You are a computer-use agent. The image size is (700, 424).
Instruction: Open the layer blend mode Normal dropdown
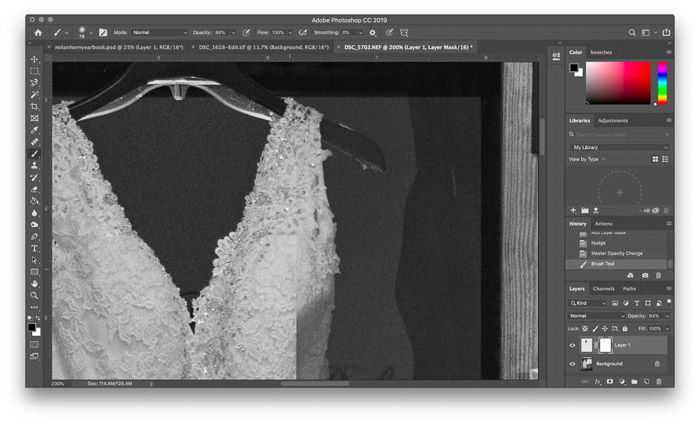pyautogui.click(x=596, y=316)
